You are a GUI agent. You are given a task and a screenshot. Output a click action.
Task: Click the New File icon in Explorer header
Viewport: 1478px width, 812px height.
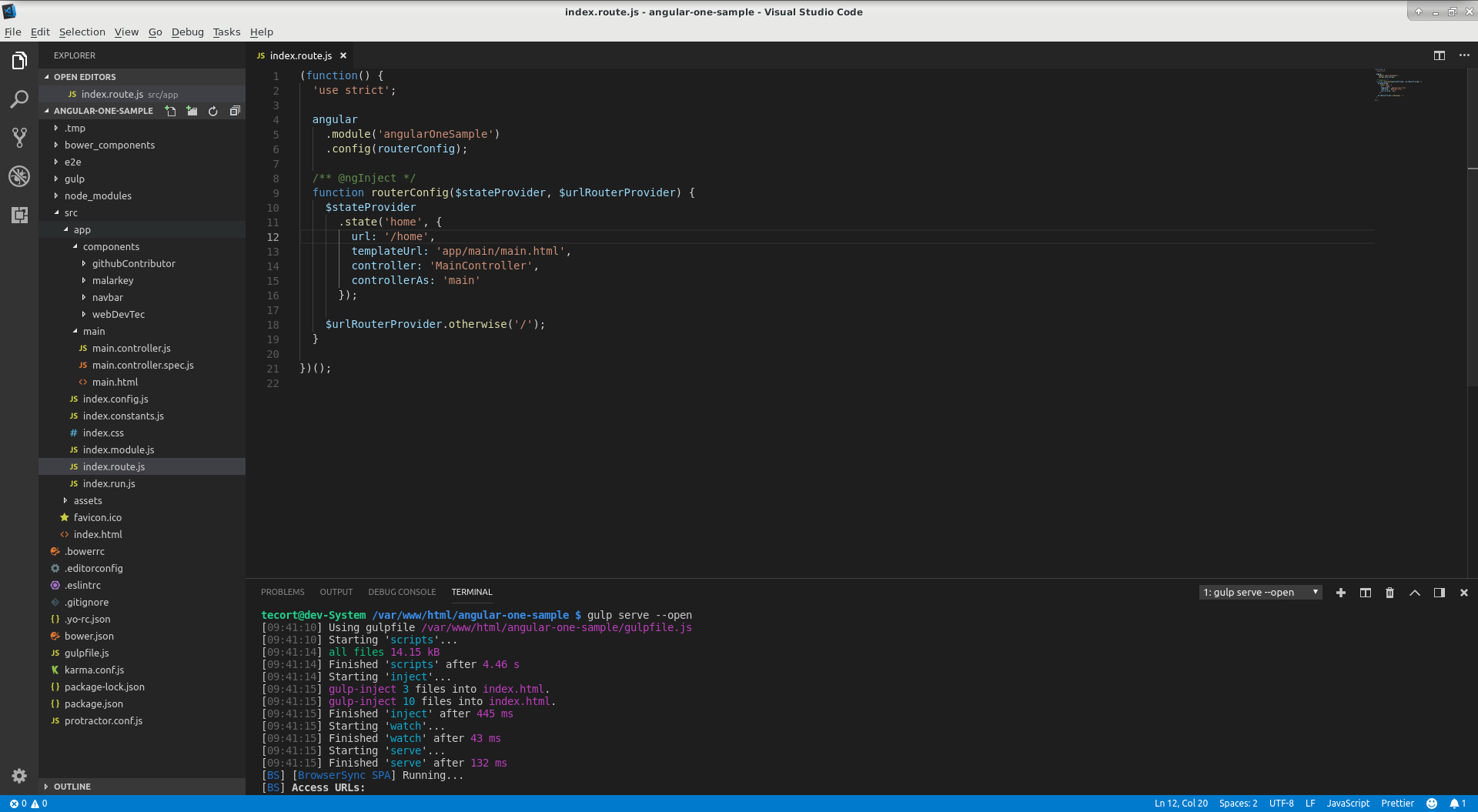tap(170, 111)
